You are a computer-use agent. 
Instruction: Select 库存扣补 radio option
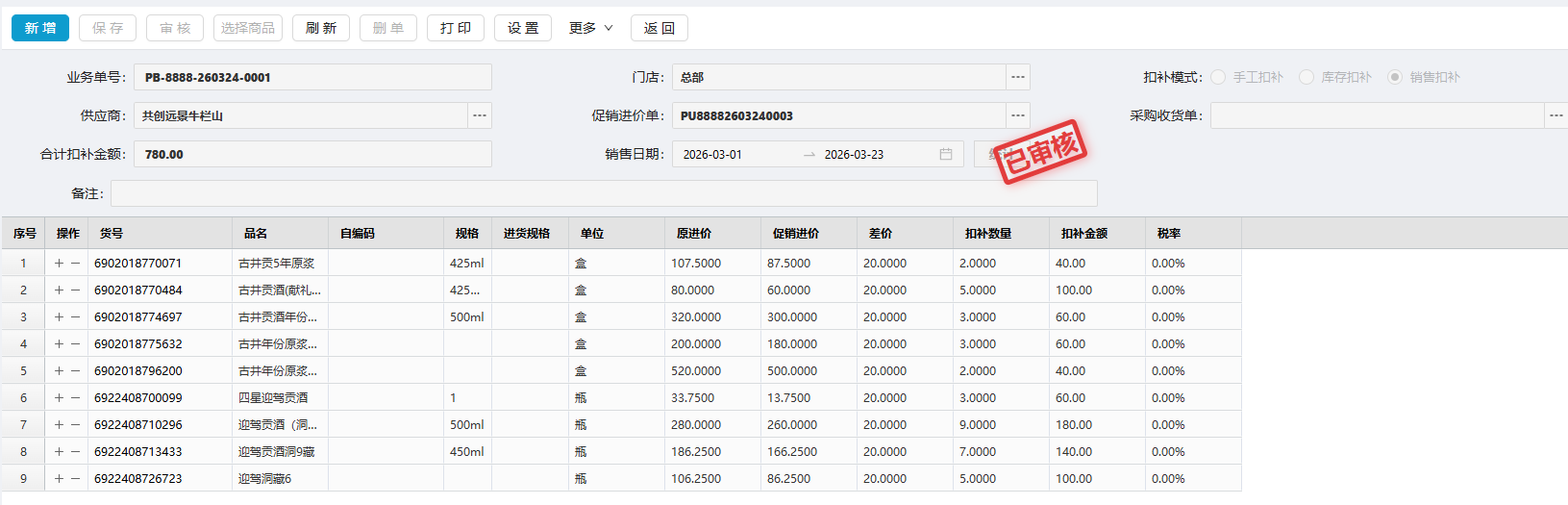click(1307, 77)
